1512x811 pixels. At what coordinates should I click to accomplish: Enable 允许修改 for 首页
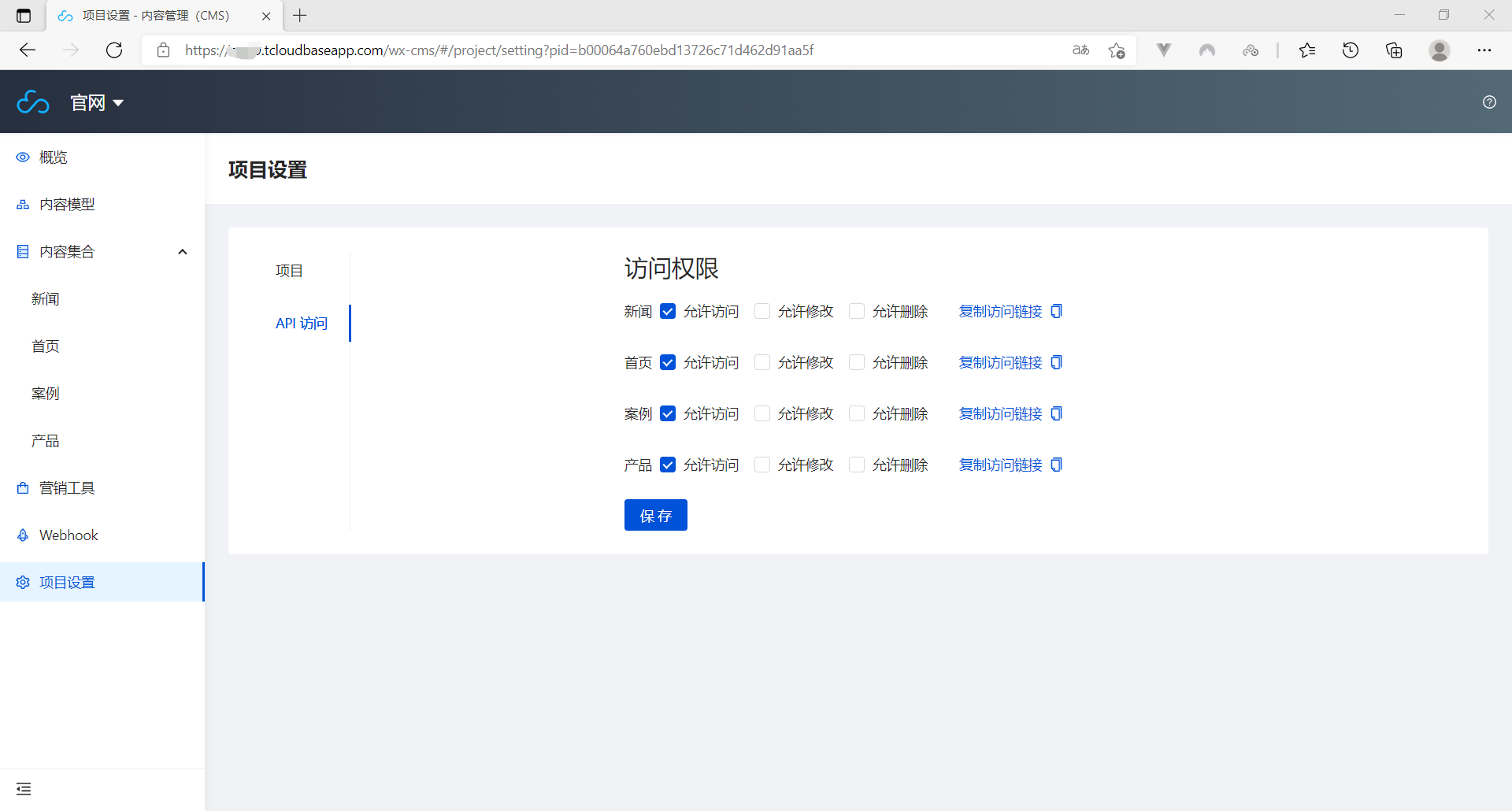(762, 362)
